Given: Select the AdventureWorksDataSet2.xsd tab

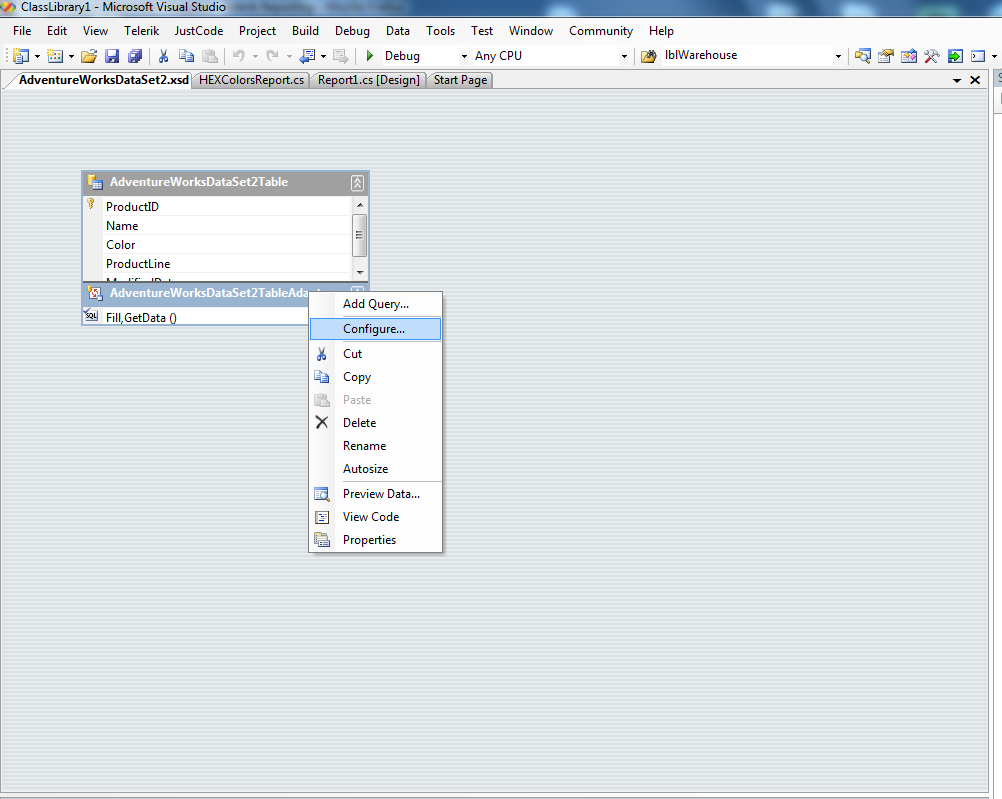Looking at the screenshot, I should (x=104, y=80).
